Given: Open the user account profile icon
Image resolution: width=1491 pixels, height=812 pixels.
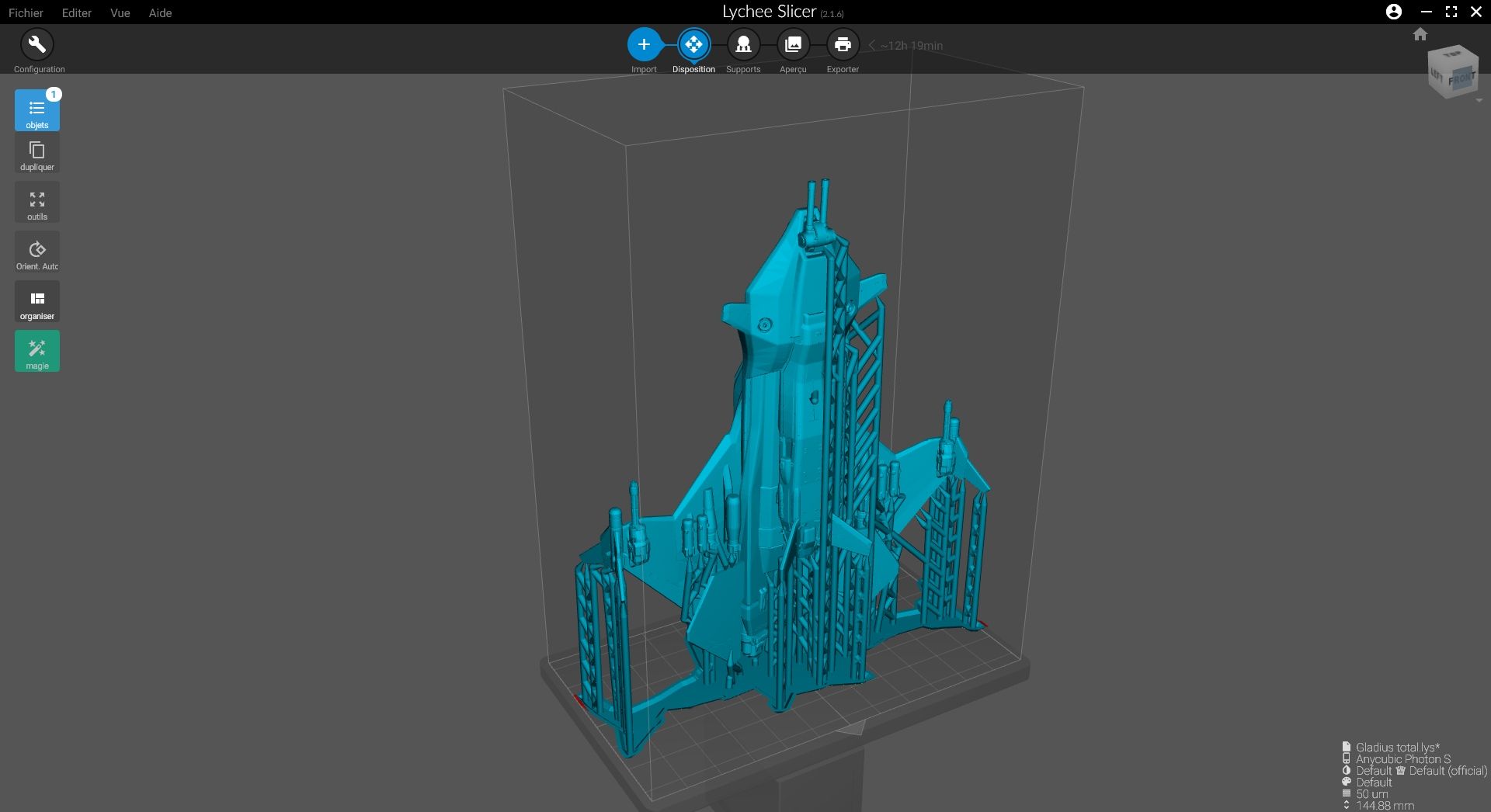Looking at the screenshot, I should (x=1393, y=12).
